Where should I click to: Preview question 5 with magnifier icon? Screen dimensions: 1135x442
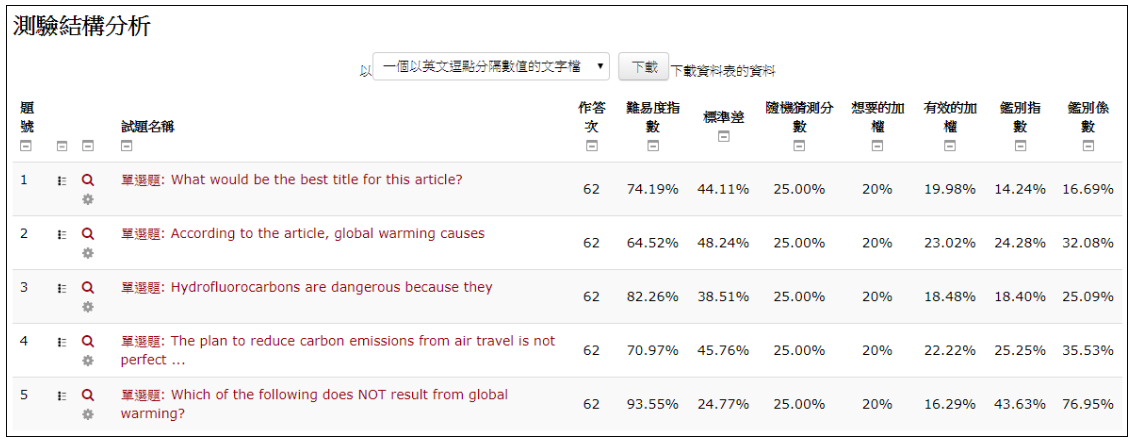(88, 395)
